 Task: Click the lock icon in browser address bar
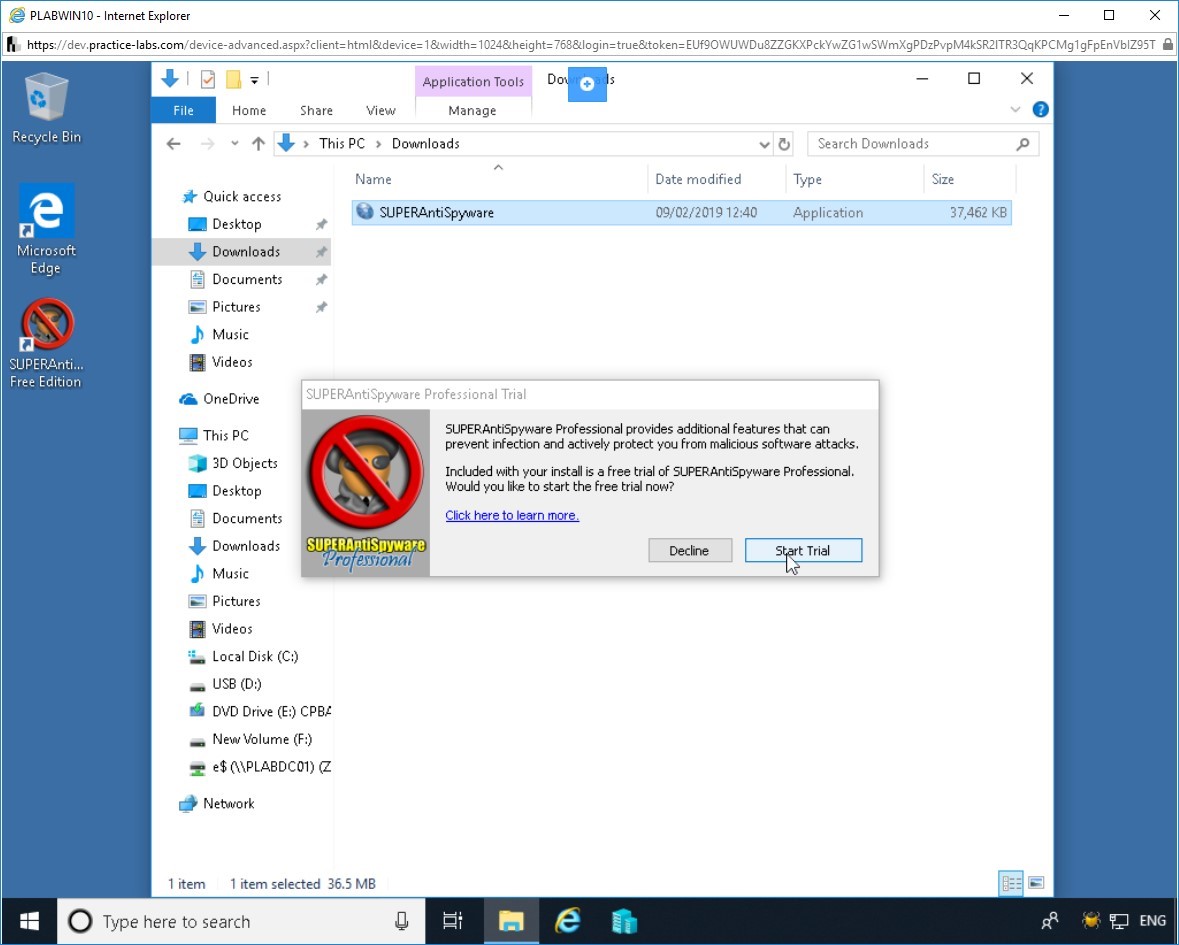click(x=1168, y=44)
